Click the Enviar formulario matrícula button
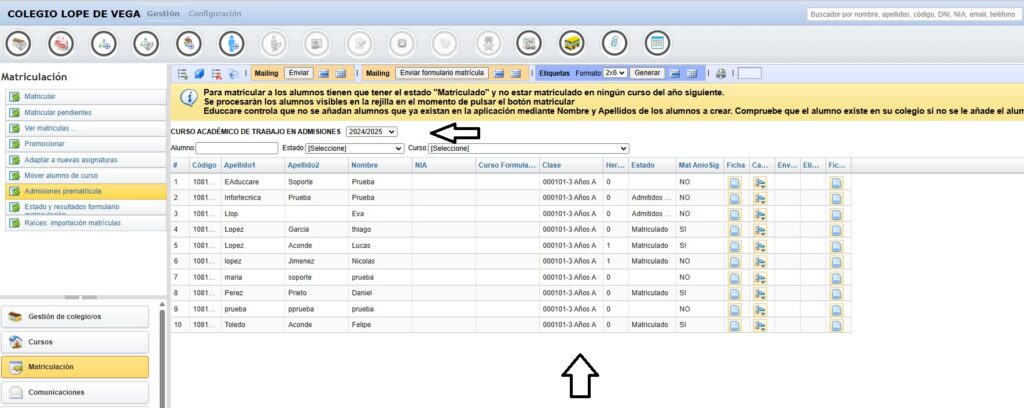Viewport: 1024px width, 408px height. [441, 73]
